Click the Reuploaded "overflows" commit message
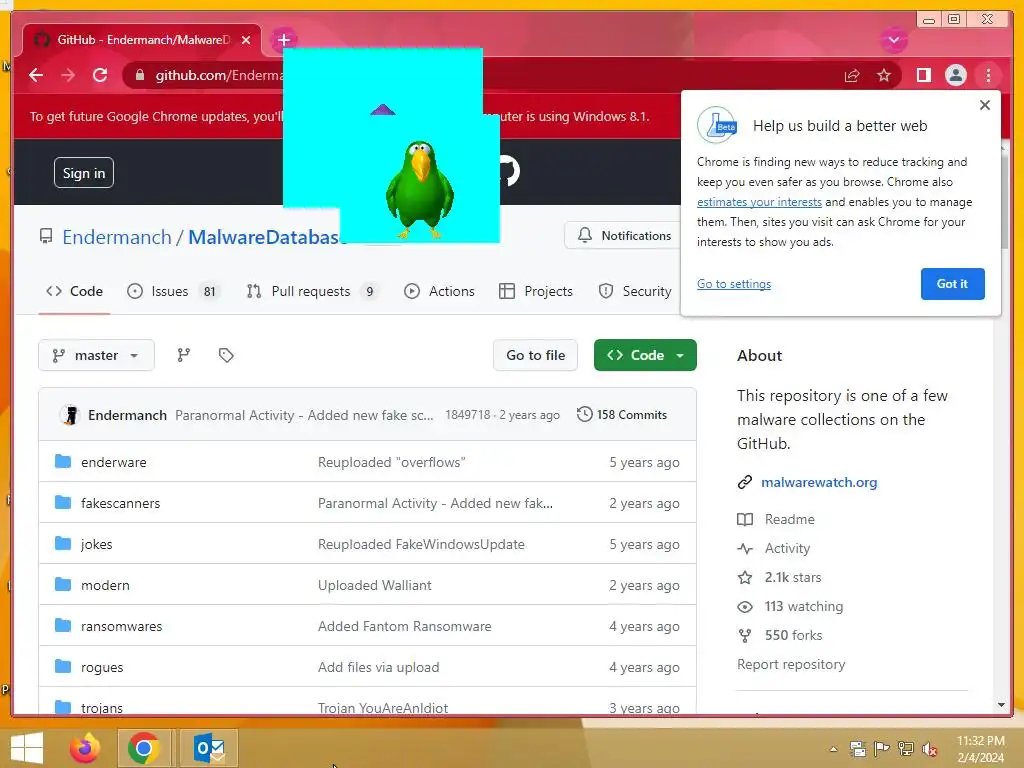This screenshot has height=768, width=1024. (x=392, y=462)
